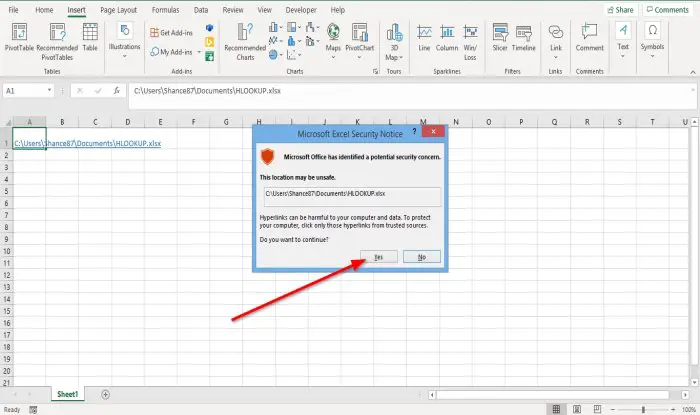The height and width of the screenshot is (415, 700).
Task: Select the Sheet1 tab
Action: coord(67,394)
